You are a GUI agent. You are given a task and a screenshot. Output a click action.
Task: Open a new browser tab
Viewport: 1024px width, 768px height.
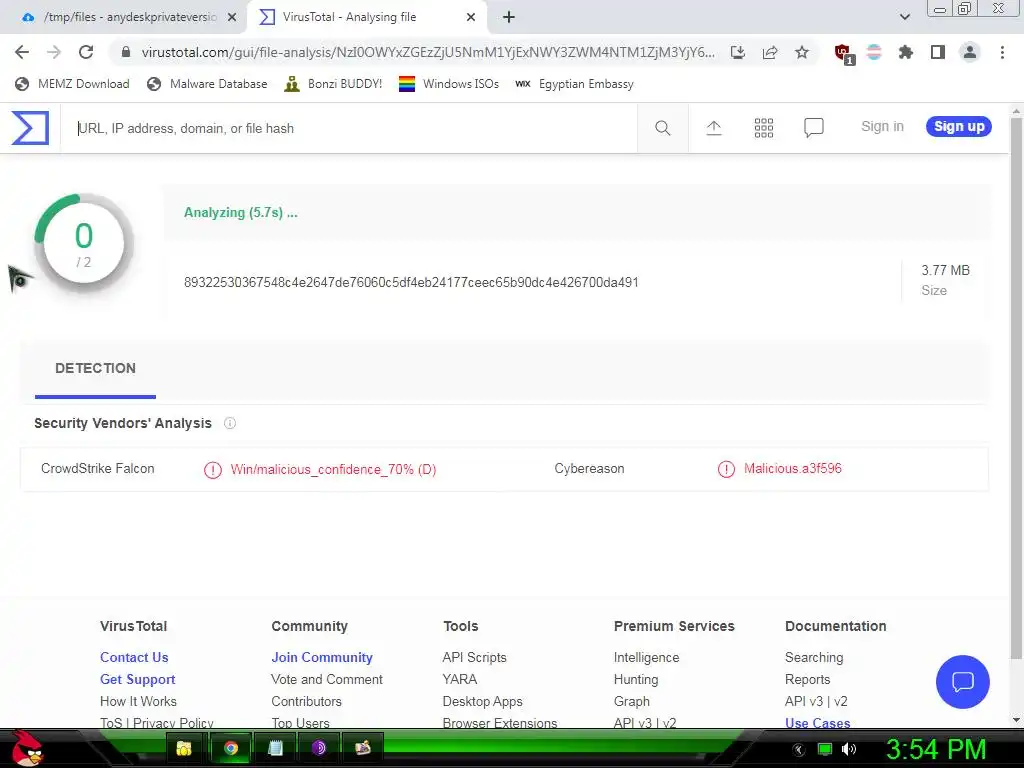coord(509,18)
